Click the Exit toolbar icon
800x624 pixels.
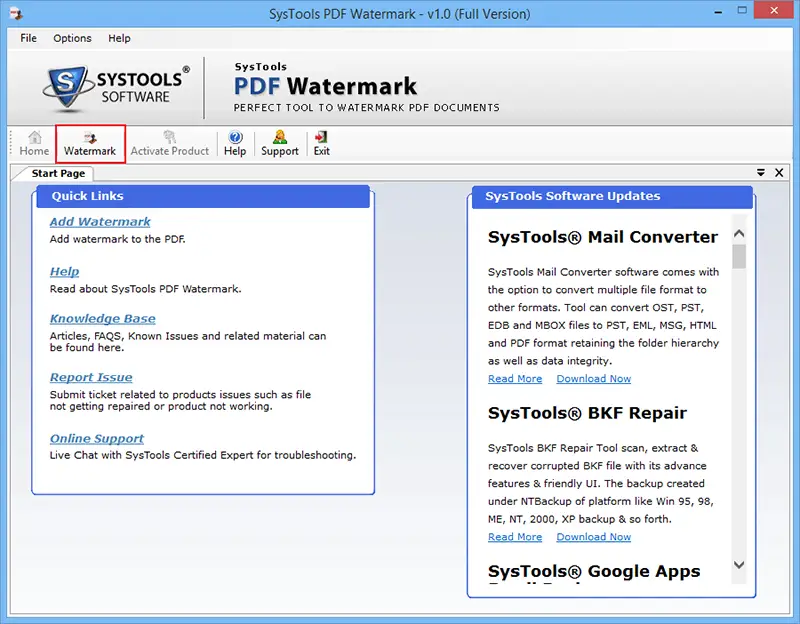point(321,144)
